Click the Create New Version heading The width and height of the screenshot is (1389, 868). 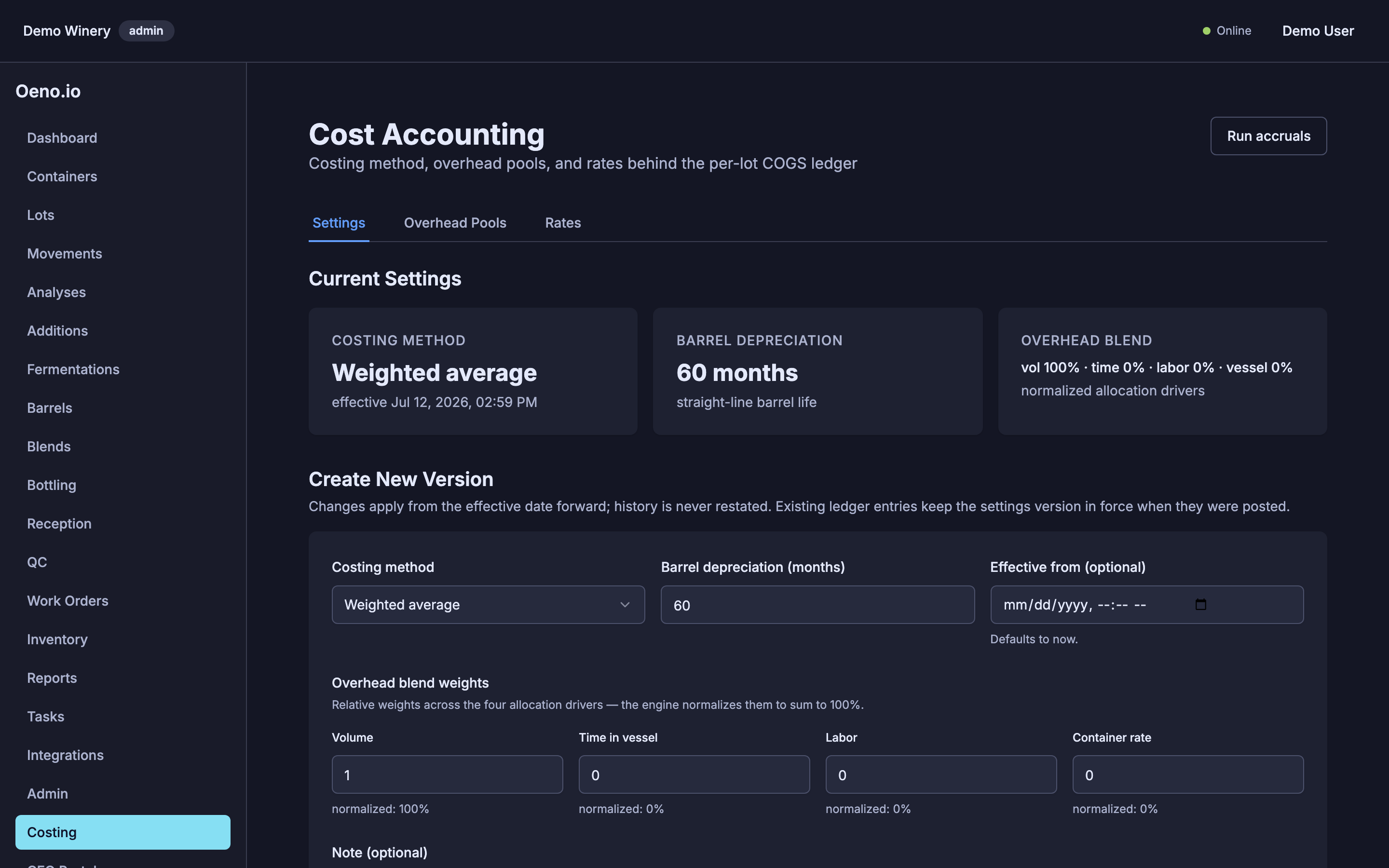point(401,479)
